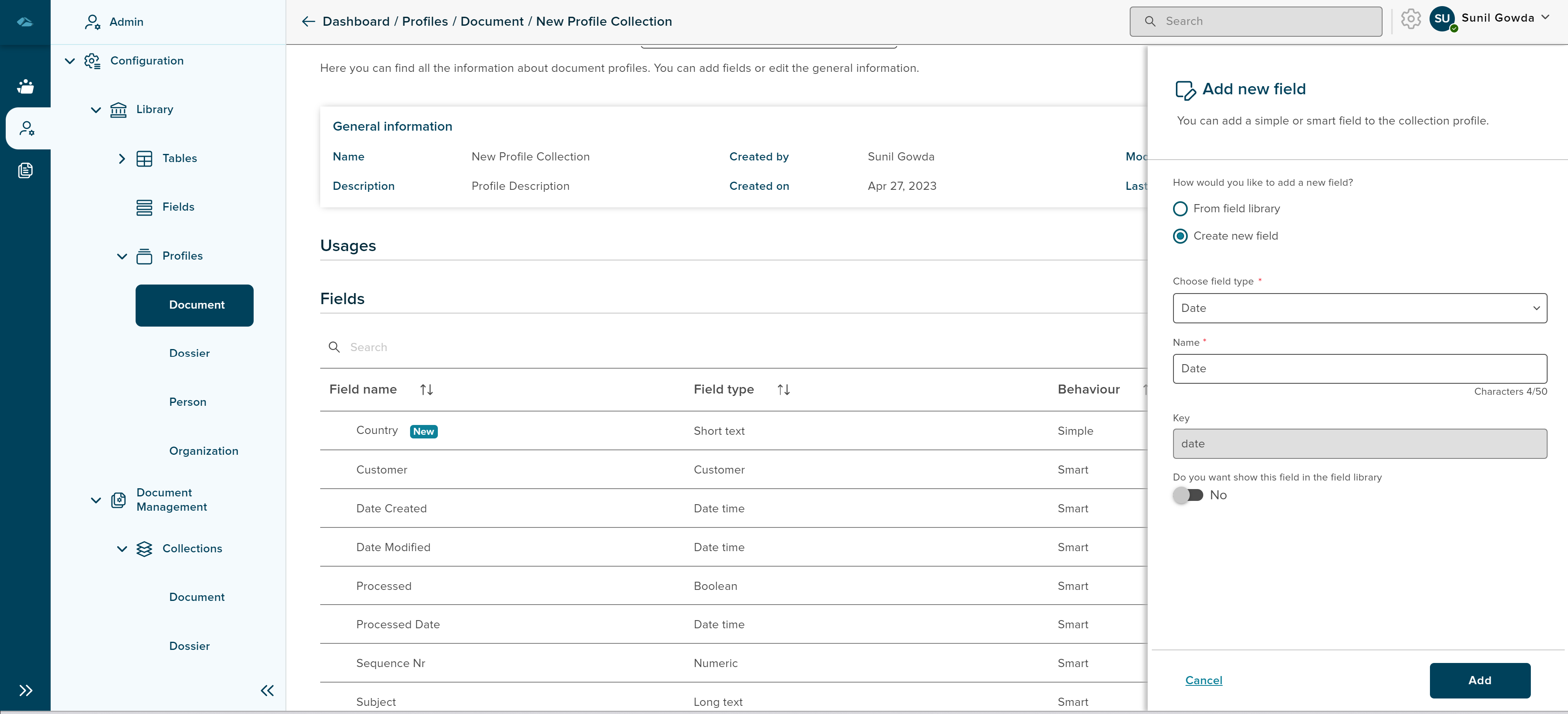Click the cloud logo icon
The width and height of the screenshot is (1568, 714).
[25, 22]
